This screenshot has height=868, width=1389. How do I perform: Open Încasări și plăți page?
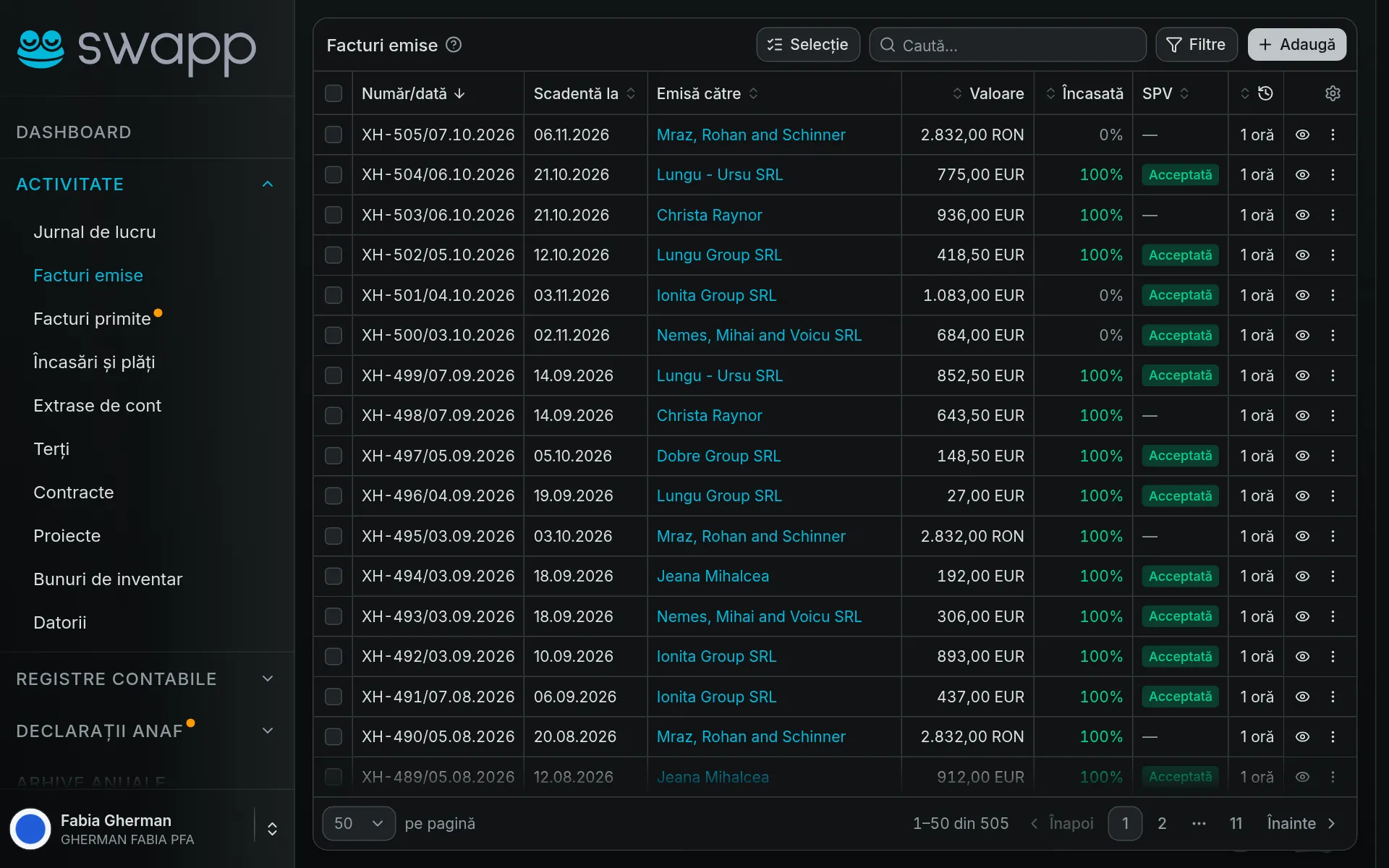coord(94,362)
